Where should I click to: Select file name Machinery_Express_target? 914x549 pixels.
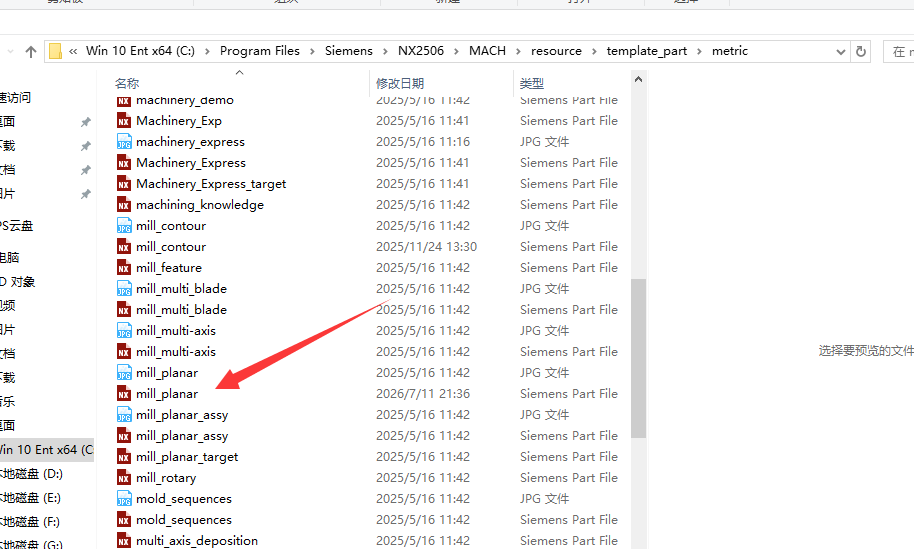click(211, 184)
